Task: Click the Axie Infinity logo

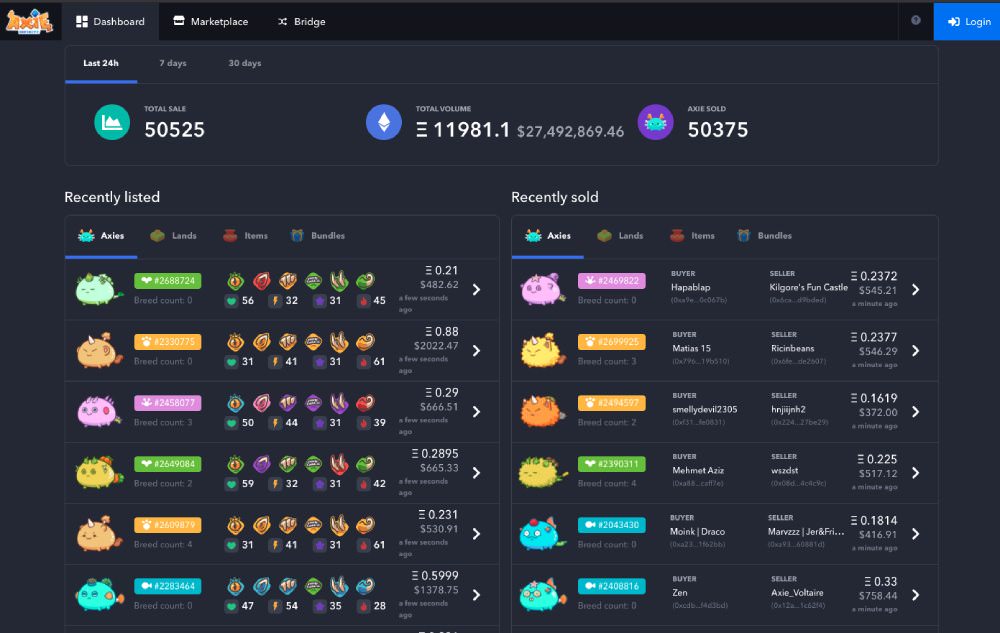Action: [29, 21]
